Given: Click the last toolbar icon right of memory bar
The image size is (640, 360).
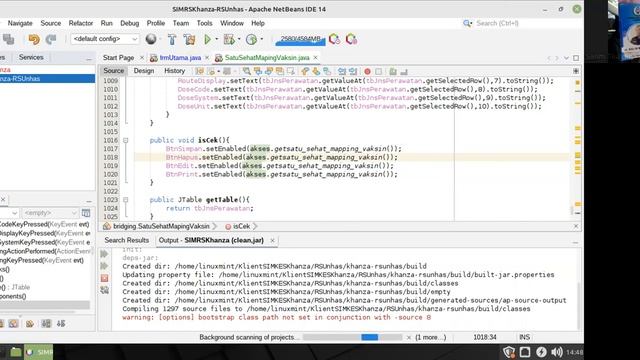Looking at the screenshot, I should [351, 39].
